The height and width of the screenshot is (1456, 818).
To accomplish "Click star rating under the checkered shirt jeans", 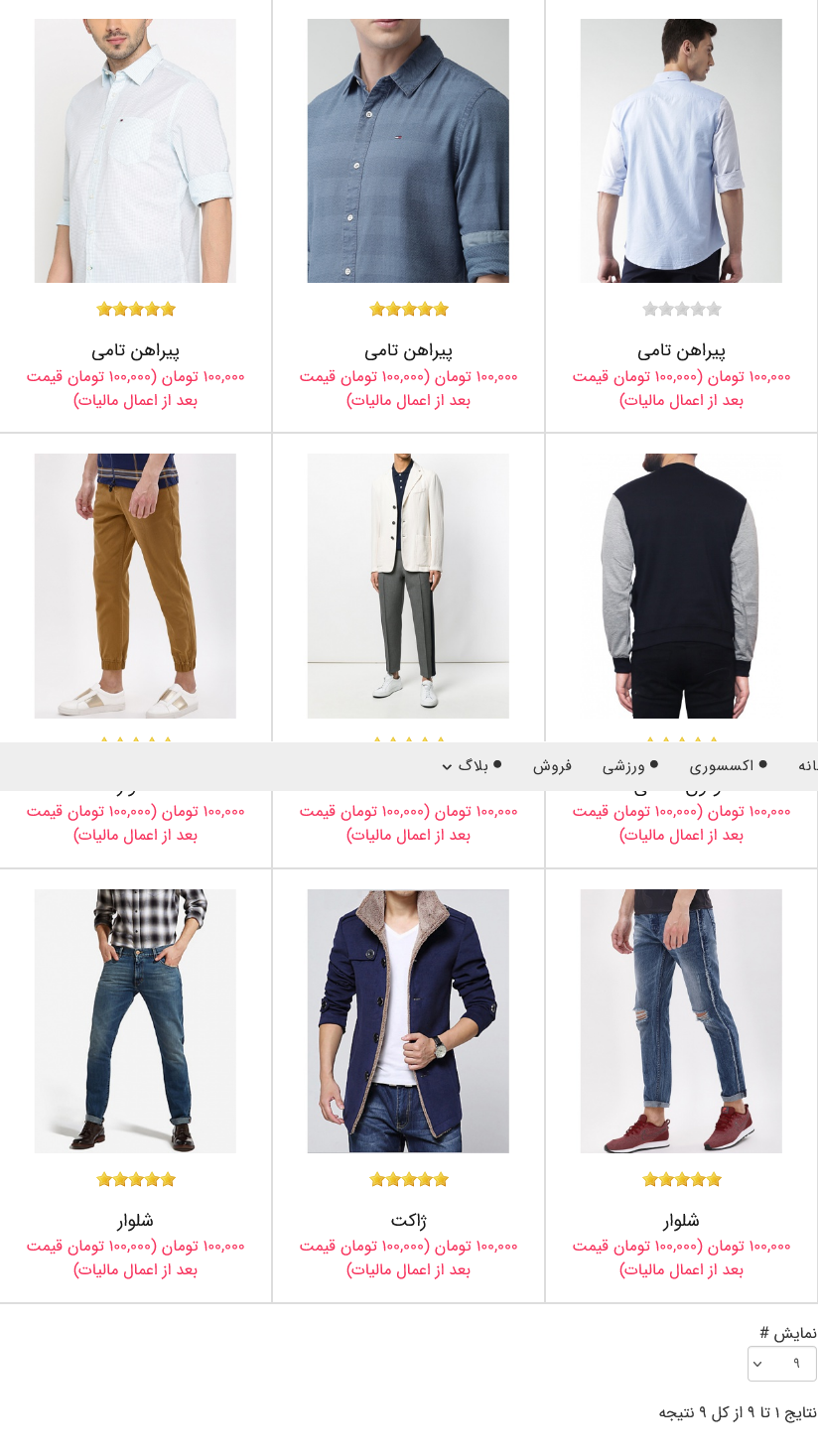I will click(136, 1179).
